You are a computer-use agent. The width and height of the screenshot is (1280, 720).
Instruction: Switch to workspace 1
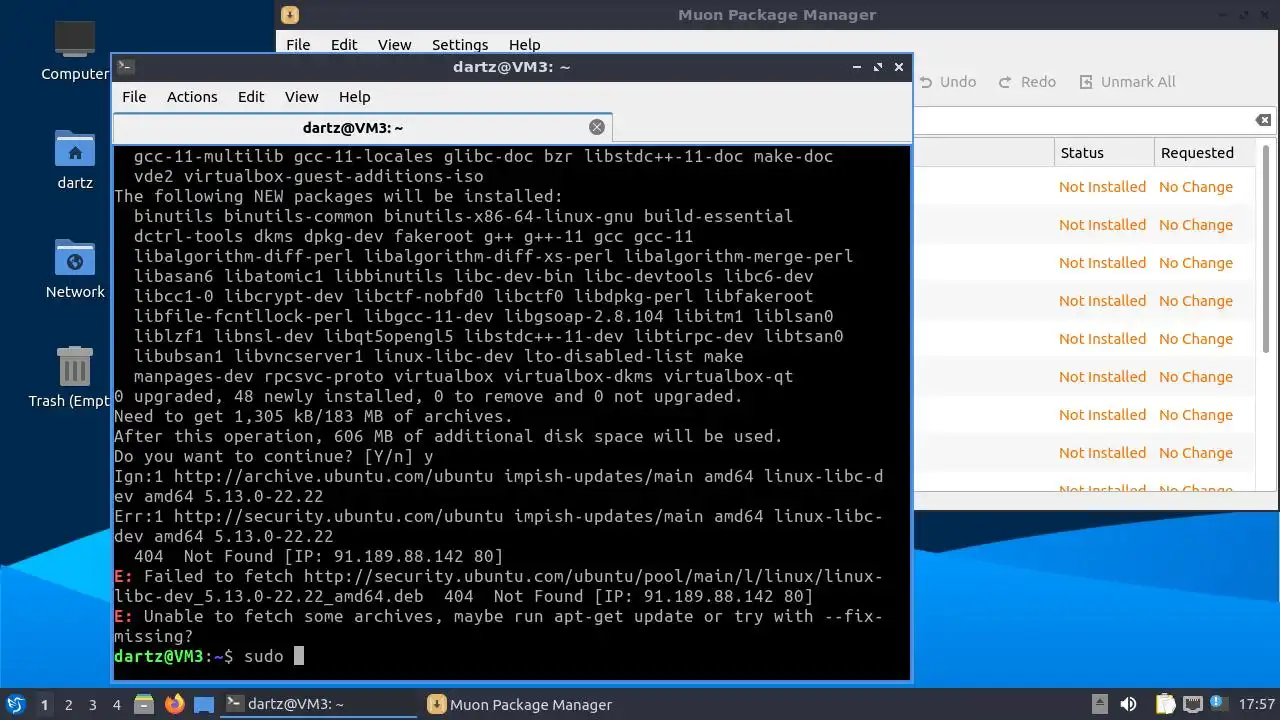coord(44,704)
